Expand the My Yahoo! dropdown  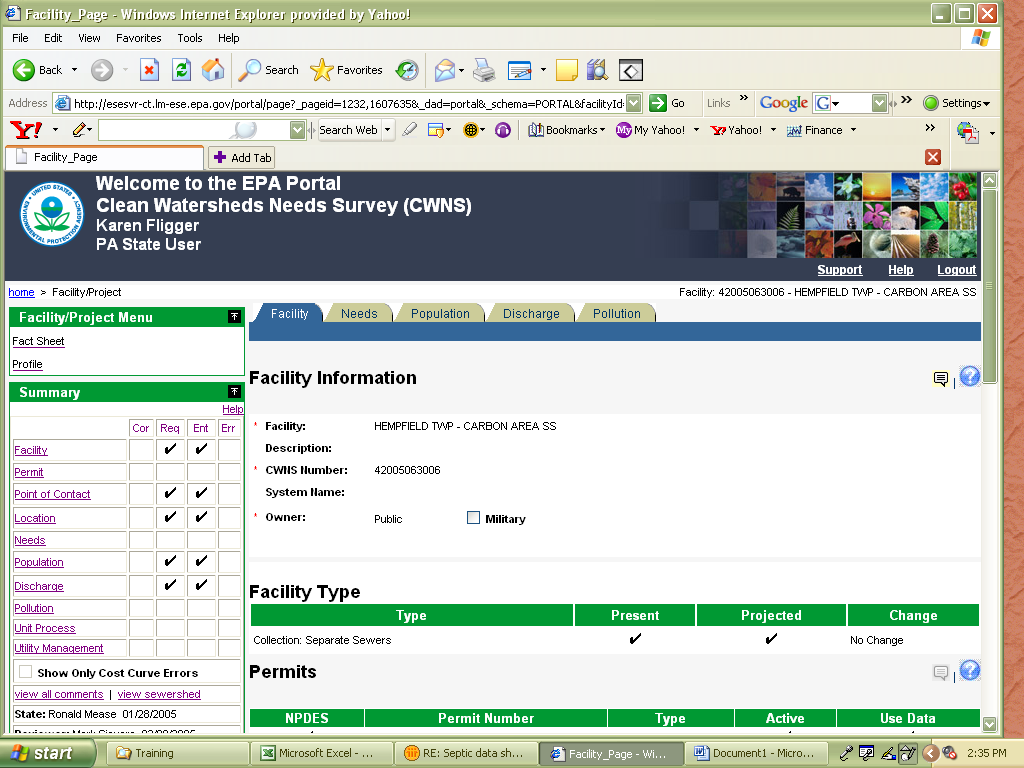click(x=696, y=130)
